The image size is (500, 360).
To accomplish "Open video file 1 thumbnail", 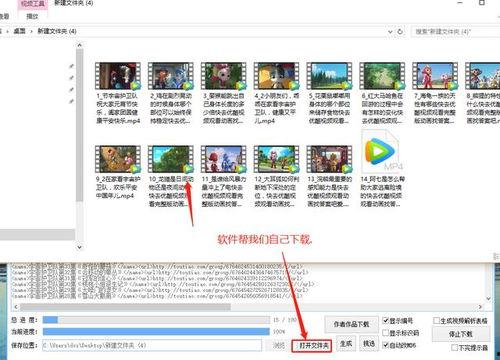I will tap(118, 76).
